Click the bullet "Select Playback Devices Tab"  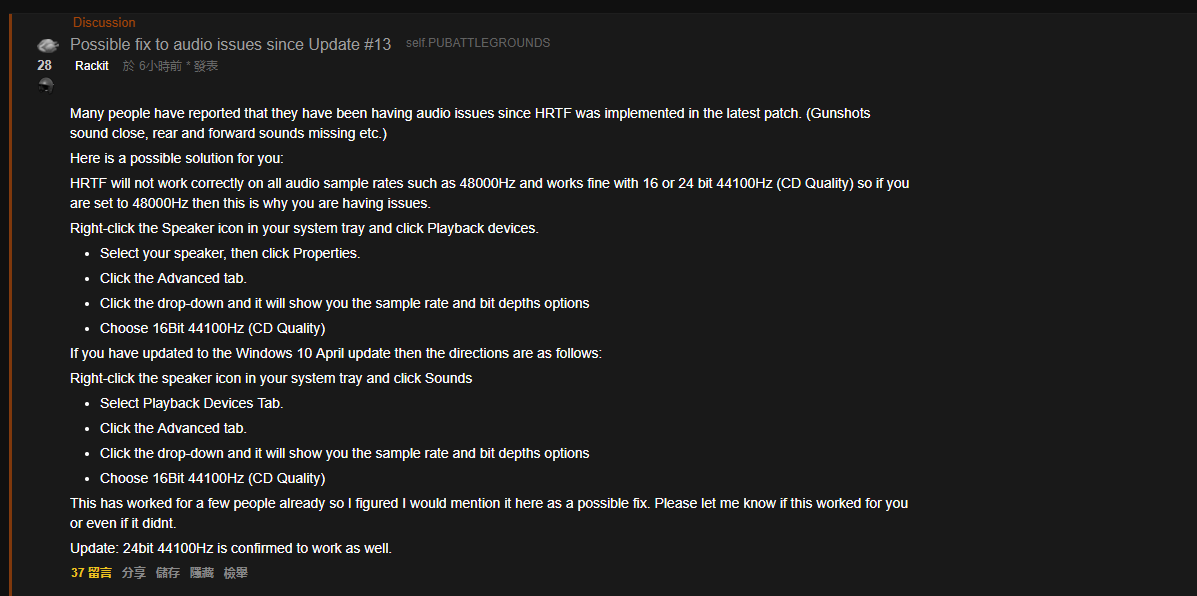tap(192, 403)
